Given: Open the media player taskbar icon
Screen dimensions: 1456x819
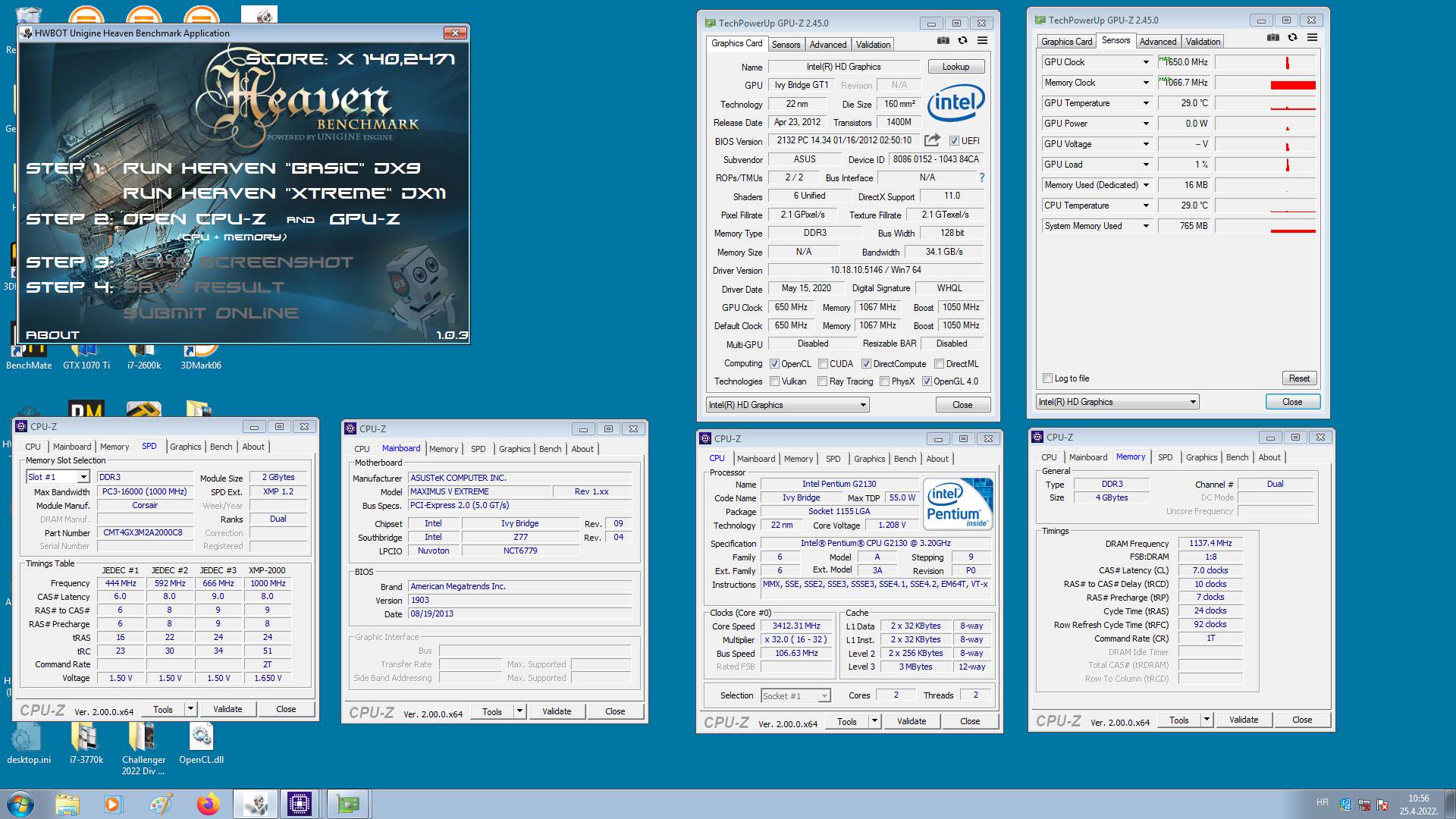Looking at the screenshot, I should click(x=113, y=804).
